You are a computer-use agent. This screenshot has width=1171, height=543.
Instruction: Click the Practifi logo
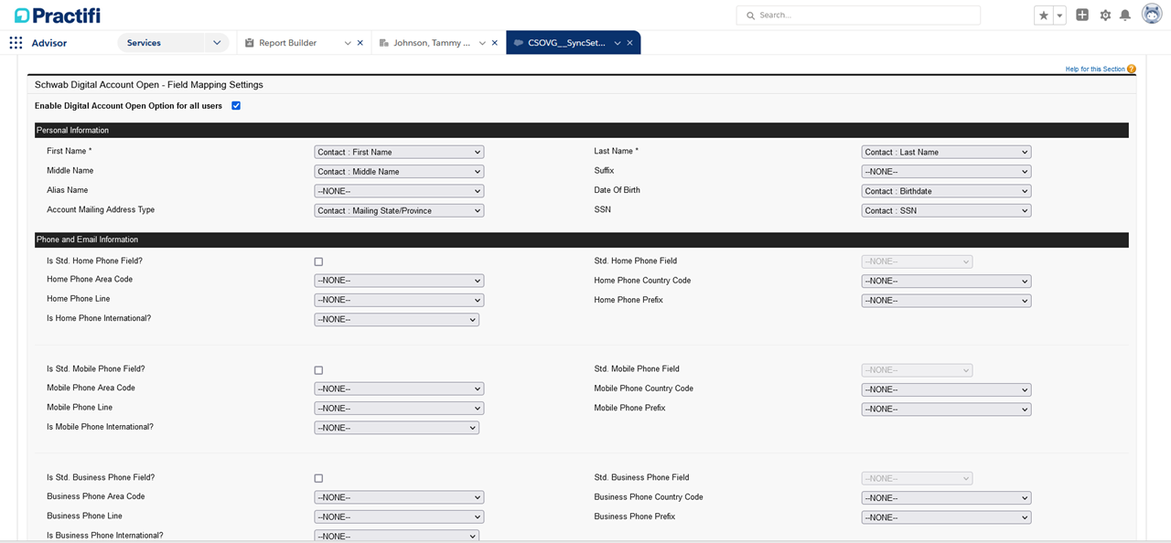point(57,15)
